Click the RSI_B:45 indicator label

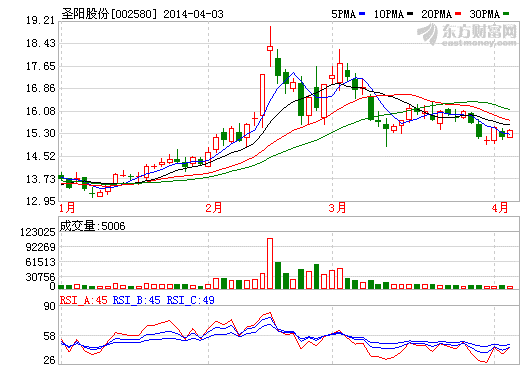click(137, 300)
